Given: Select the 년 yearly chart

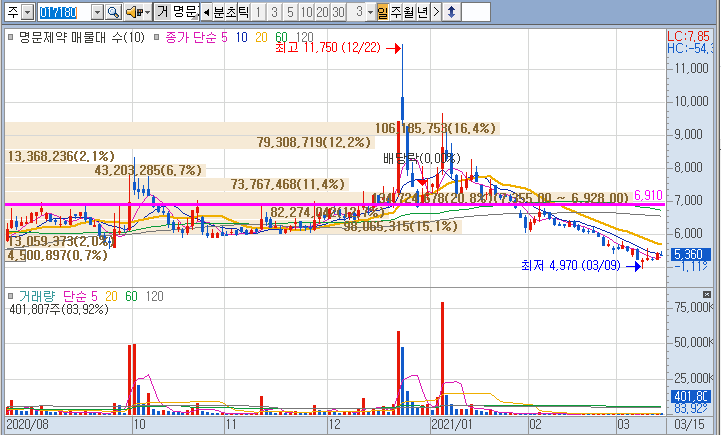Looking at the screenshot, I should [x=423, y=12].
